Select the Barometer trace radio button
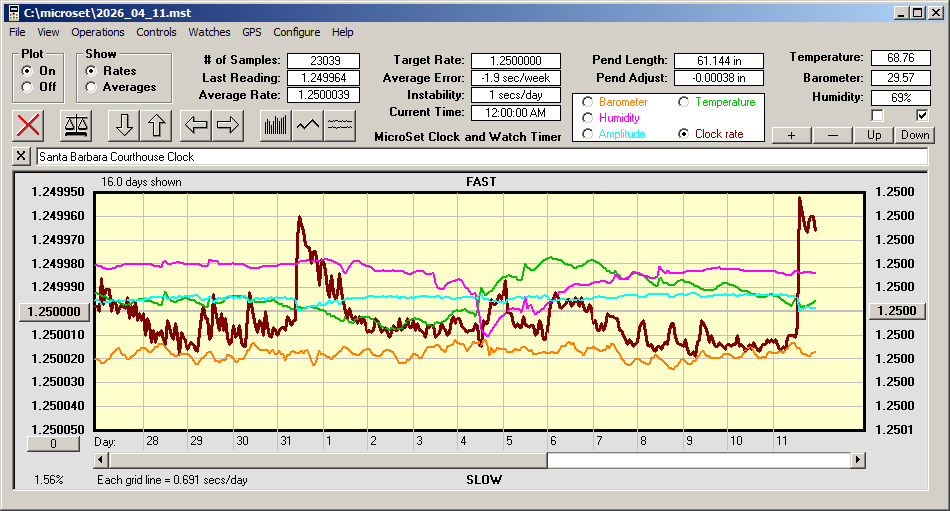 point(586,102)
